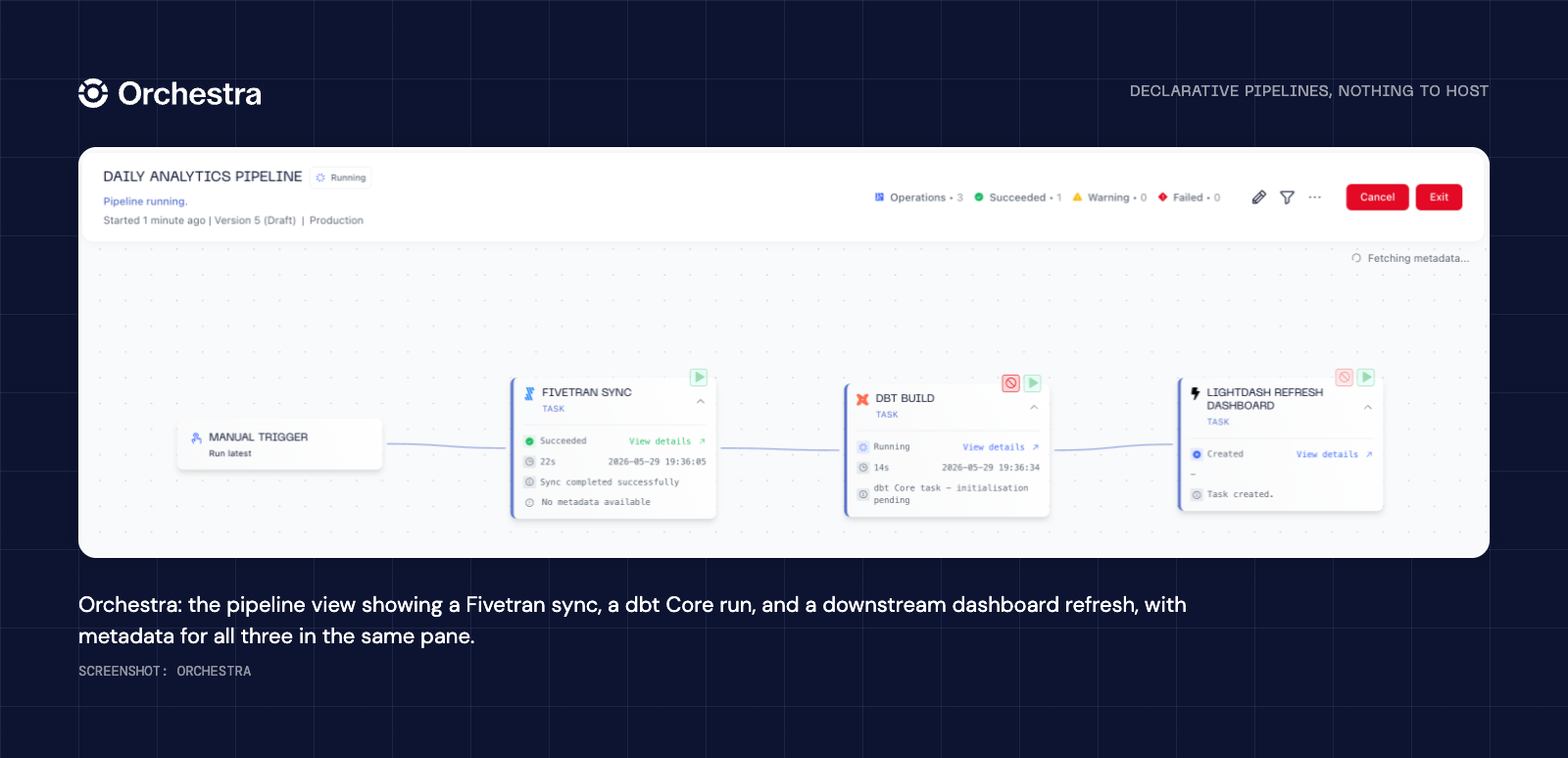Viewport: 1568px width, 758px height.
Task: Collapse the Fivetran Sync task card
Action: 701,401
